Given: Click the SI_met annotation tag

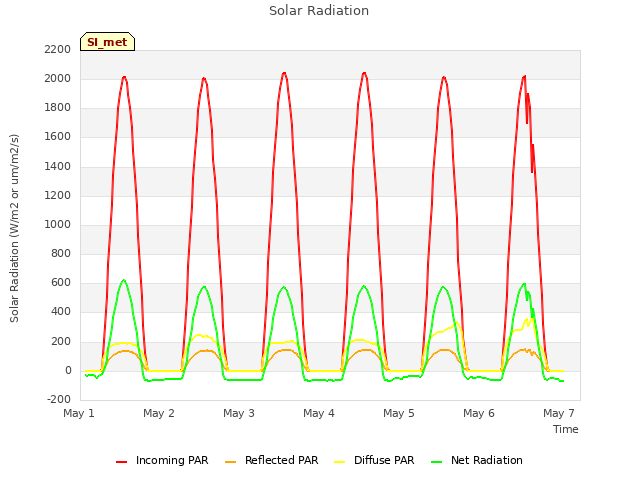Looking at the screenshot, I should [107, 42].
